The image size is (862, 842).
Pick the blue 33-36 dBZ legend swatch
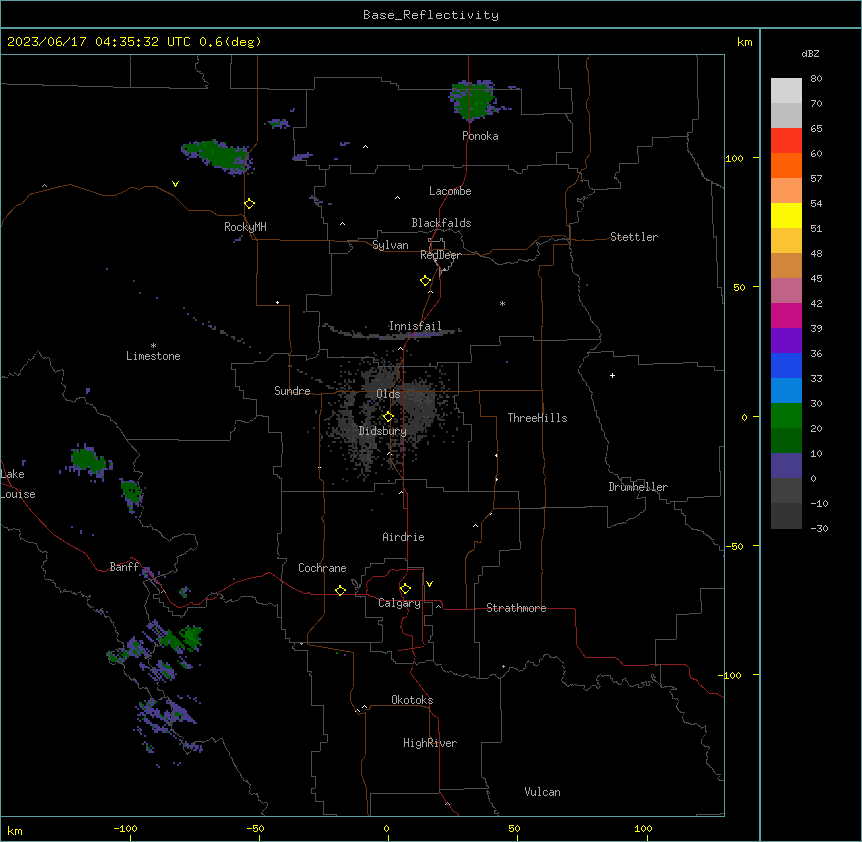pos(786,365)
